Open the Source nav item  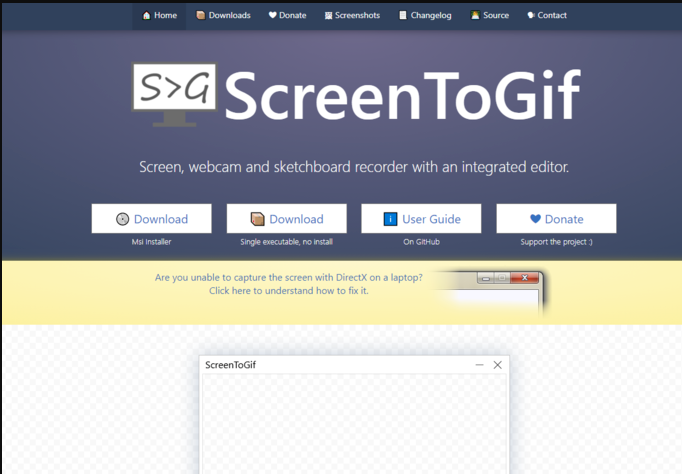(489, 15)
